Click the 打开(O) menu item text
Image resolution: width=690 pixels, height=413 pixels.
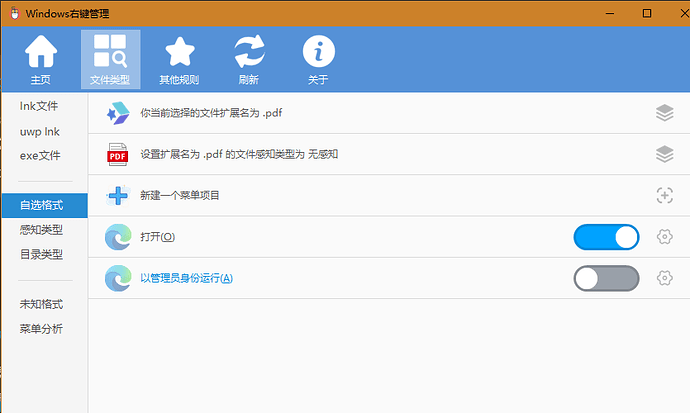click(x=158, y=237)
